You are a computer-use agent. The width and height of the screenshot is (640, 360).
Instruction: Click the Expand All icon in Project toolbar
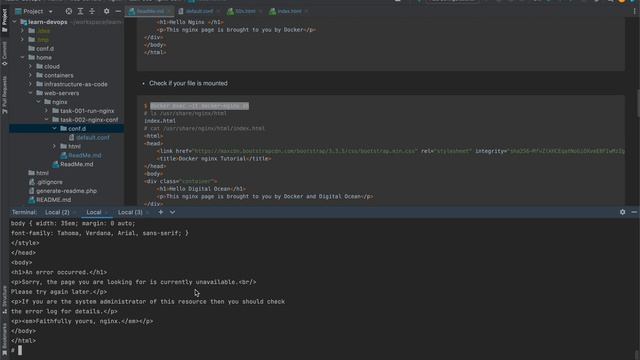(80, 11)
